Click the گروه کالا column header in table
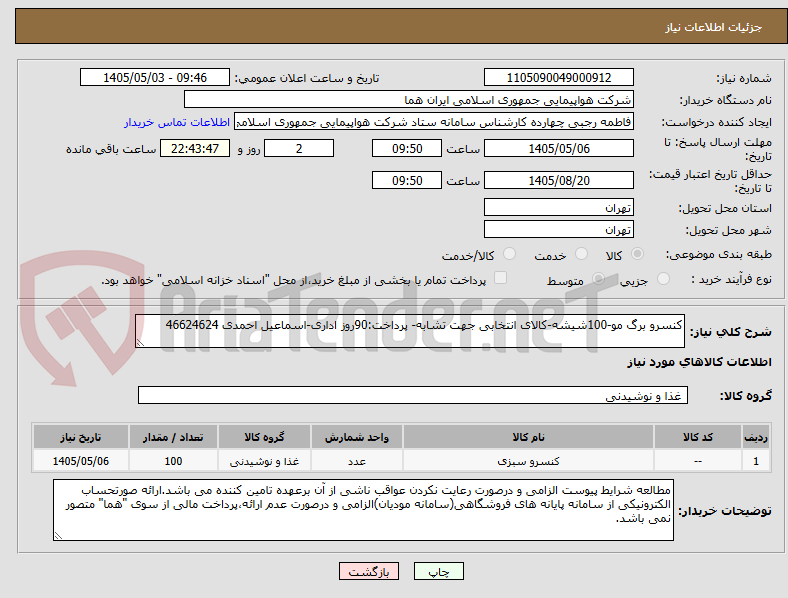788x598 pixels. pos(264,437)
